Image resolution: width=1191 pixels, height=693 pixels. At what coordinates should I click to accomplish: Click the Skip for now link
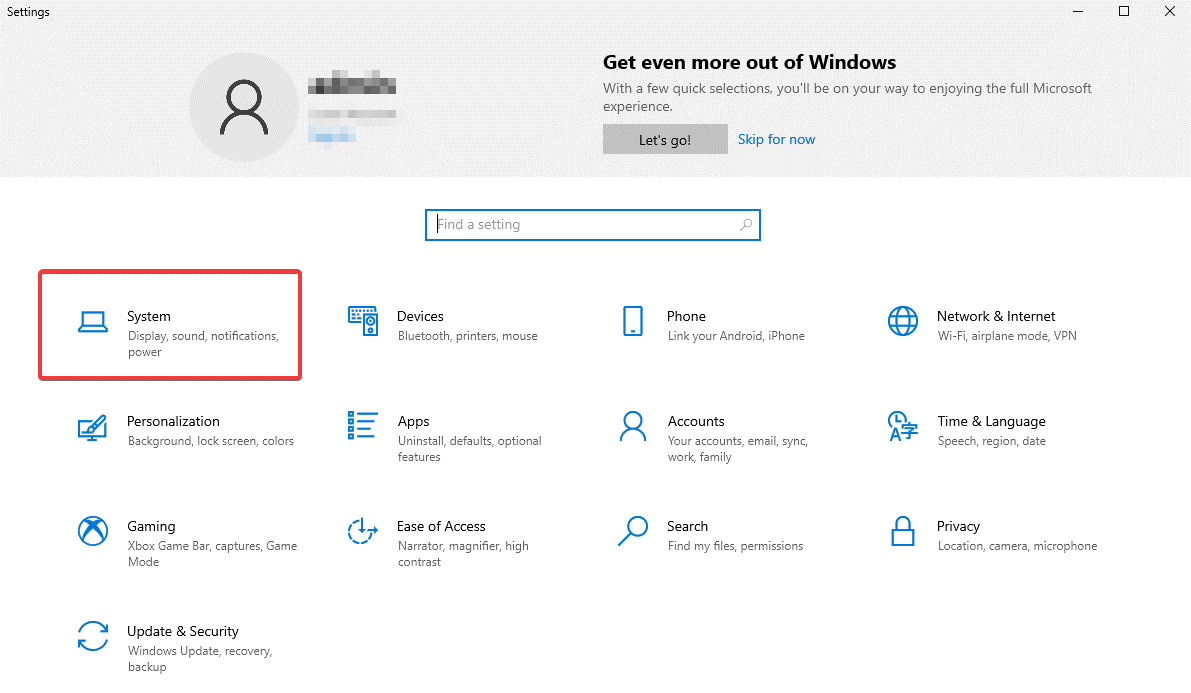[x=776, y=139]
